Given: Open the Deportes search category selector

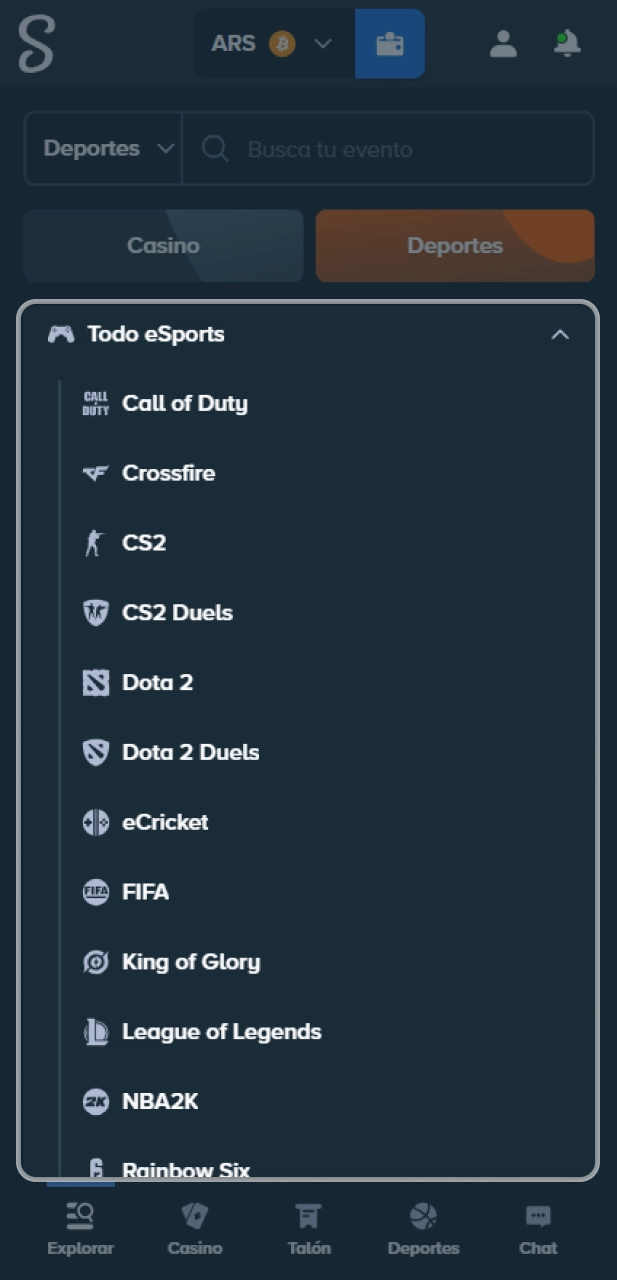Looking at the screenshot, I should [x=101, y=148].
